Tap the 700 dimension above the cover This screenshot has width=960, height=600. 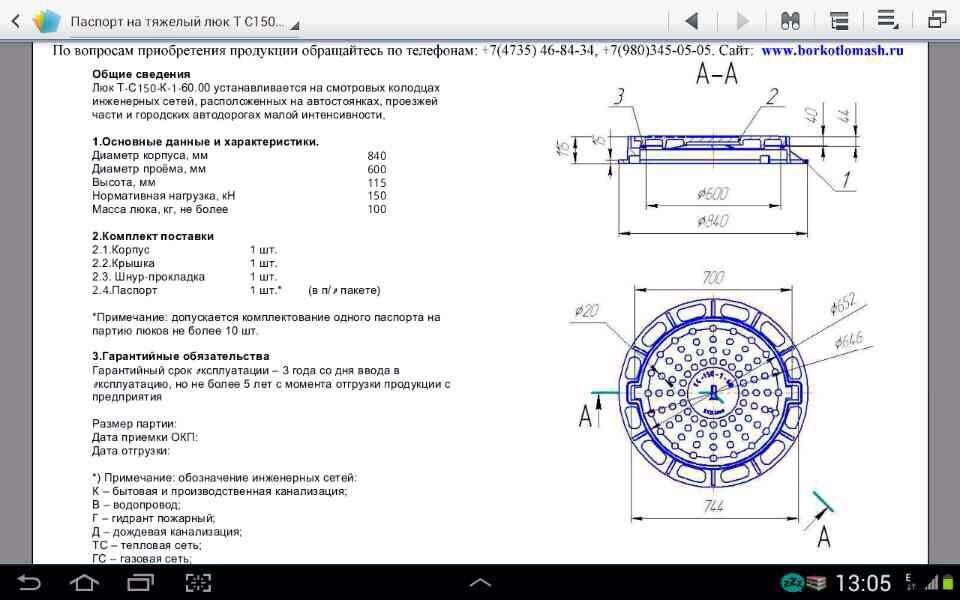[713, 277]
